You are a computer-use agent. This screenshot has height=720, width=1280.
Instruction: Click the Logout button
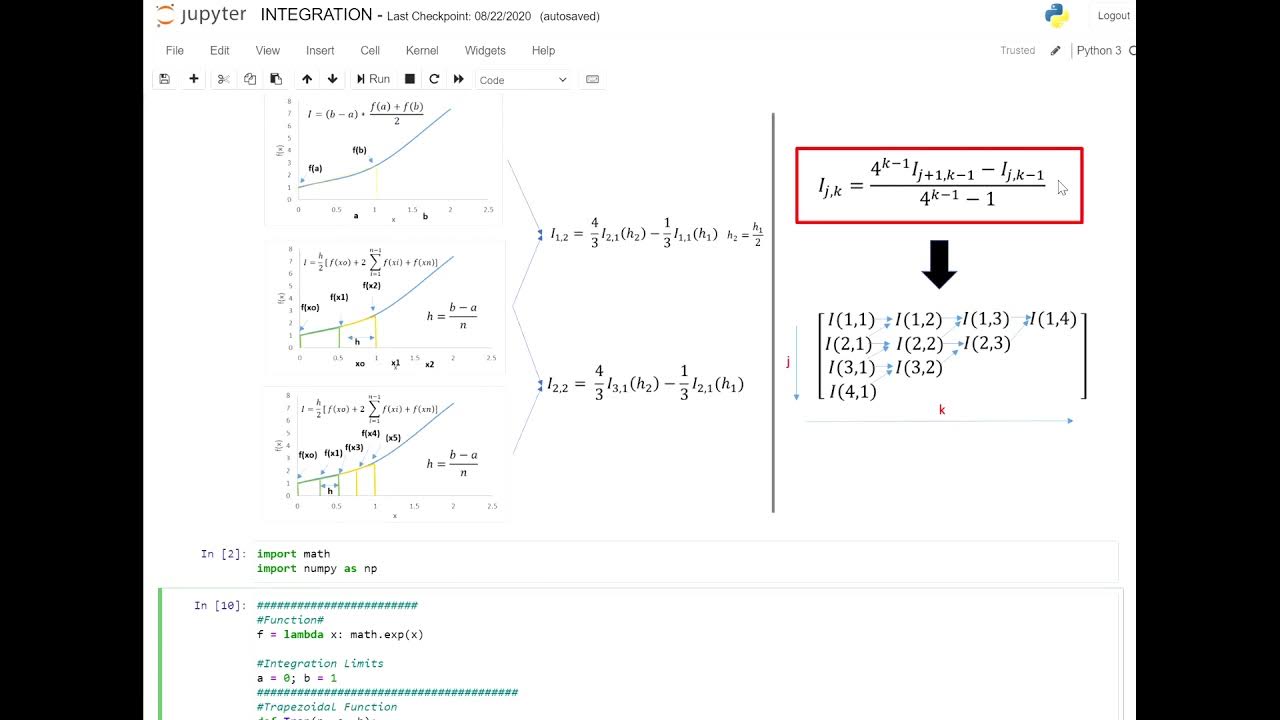(x=1113, y=16)
